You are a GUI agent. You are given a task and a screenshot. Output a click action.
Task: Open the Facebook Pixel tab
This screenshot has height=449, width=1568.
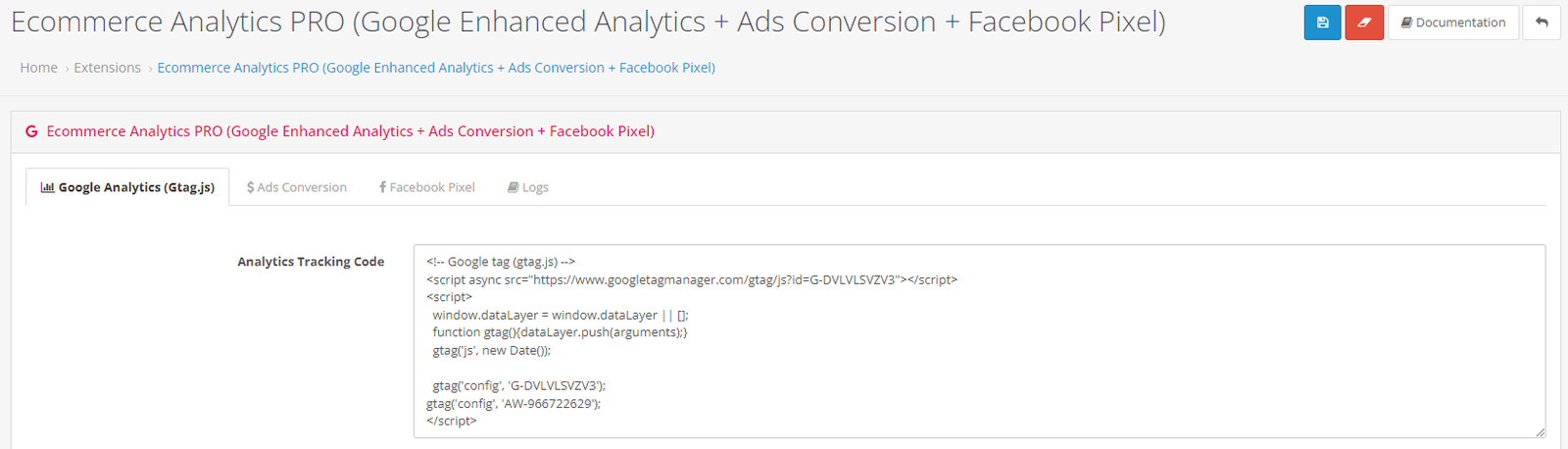click(427, 187)
